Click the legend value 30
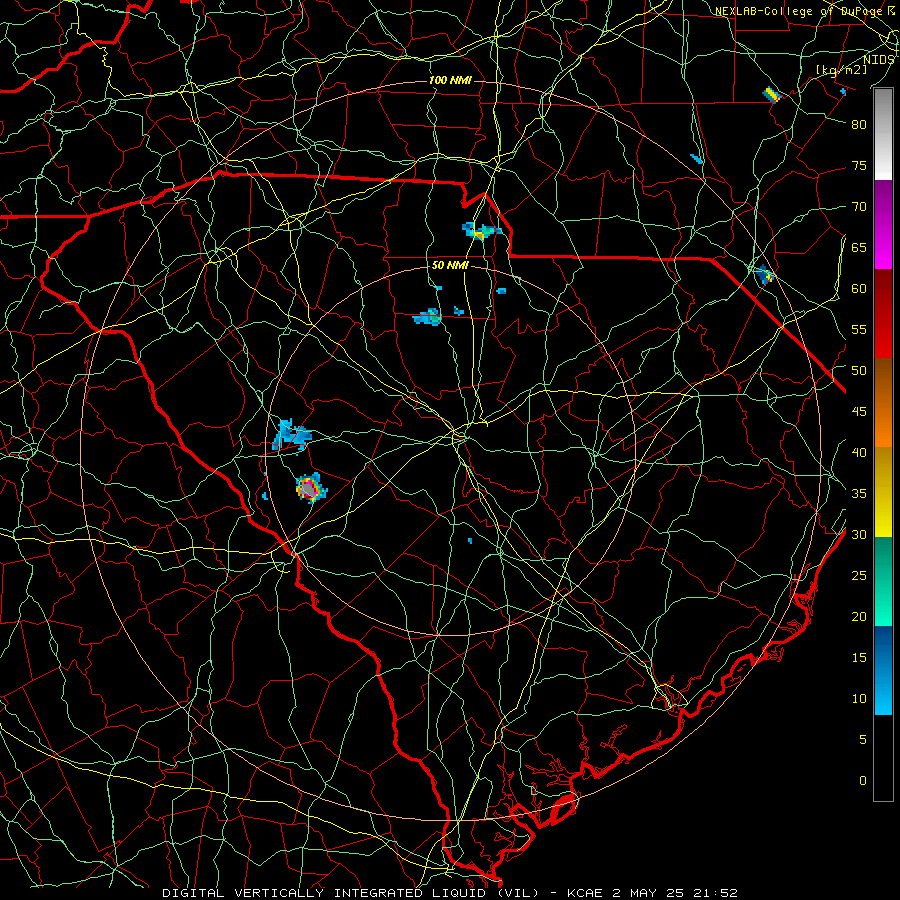The height and width of the screenshot is (900, 900). click(x=859, y=535)
